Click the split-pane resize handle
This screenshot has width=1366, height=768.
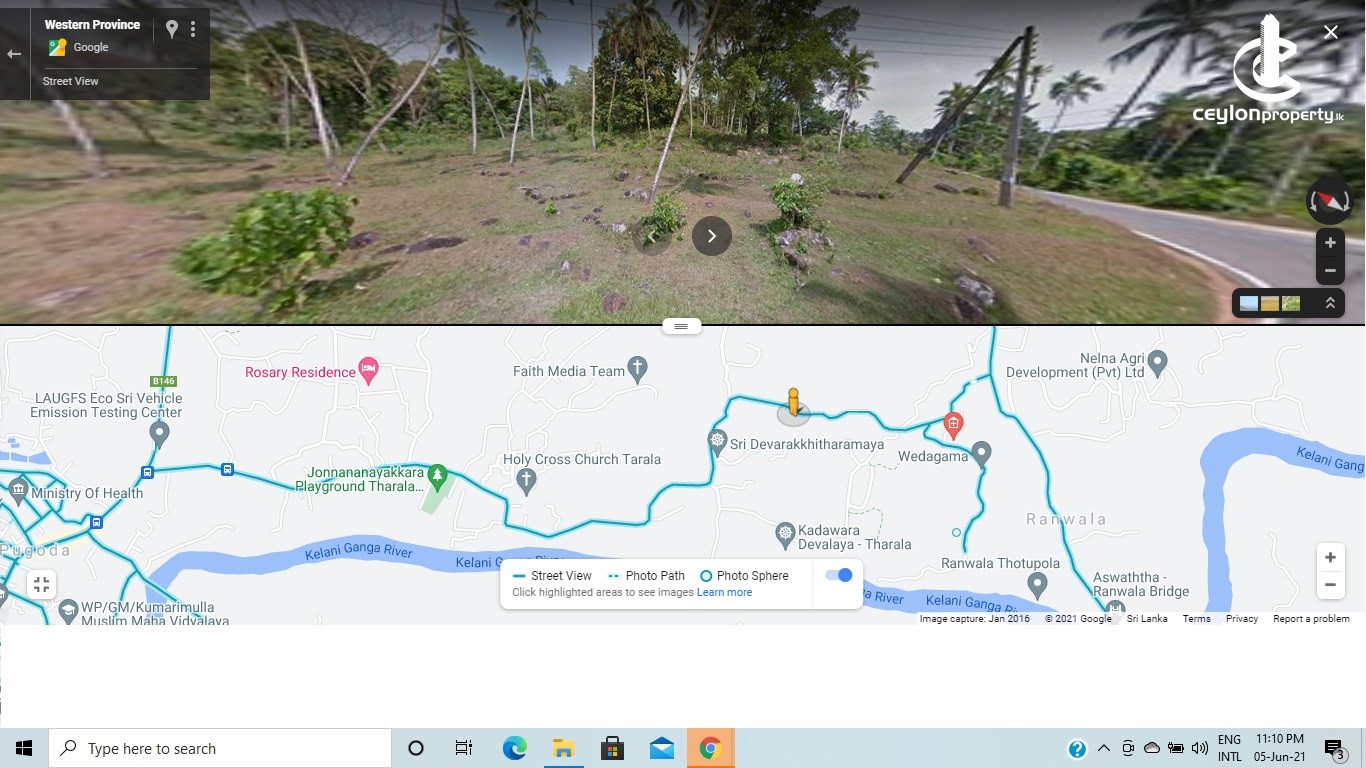tap(681, 326)
